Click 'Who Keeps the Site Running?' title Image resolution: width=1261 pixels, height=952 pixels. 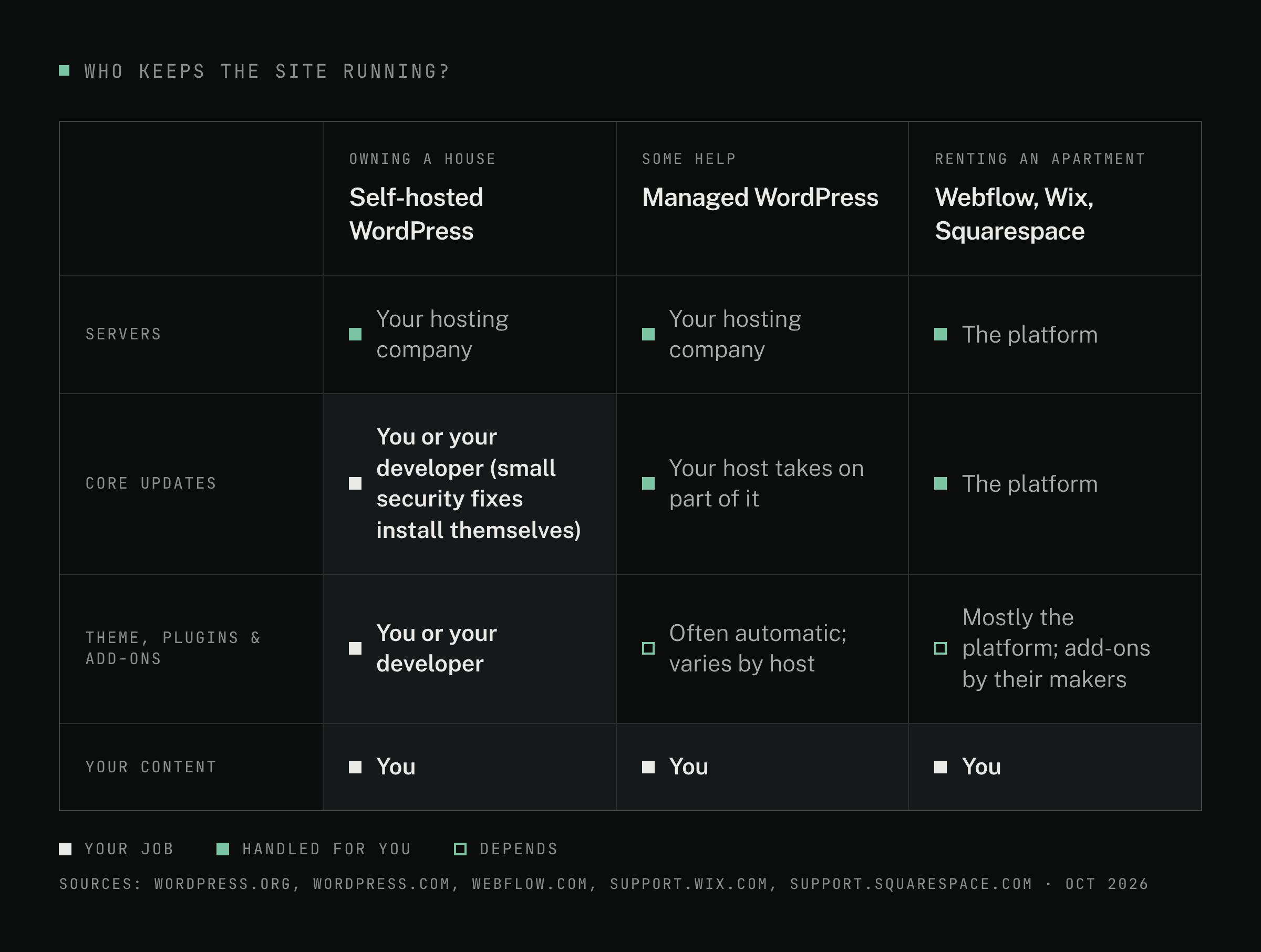[267, 71]
